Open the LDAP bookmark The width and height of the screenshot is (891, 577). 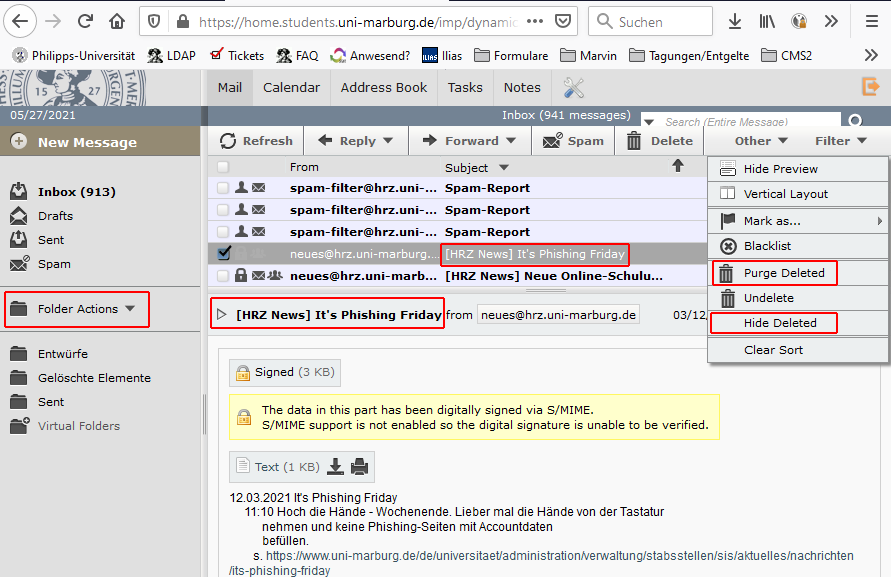click(x=171, y=55)
